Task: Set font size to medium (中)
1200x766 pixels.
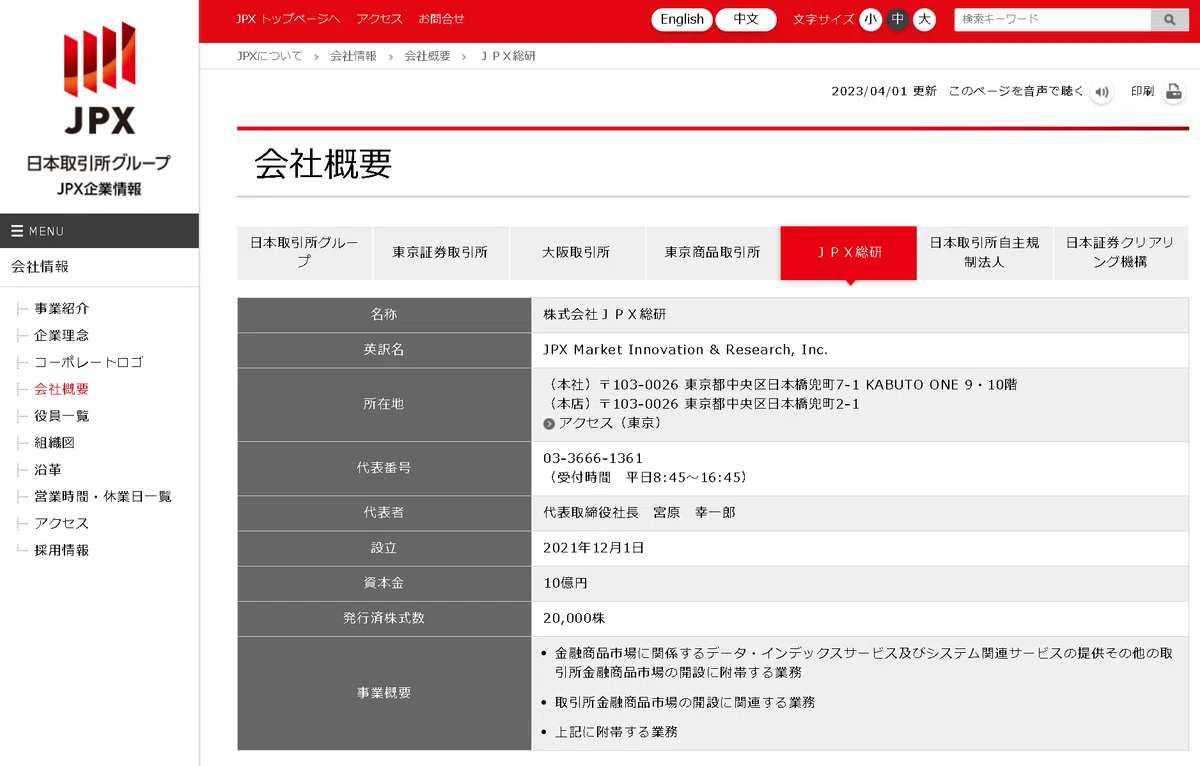Action: [x=898, y=19]
